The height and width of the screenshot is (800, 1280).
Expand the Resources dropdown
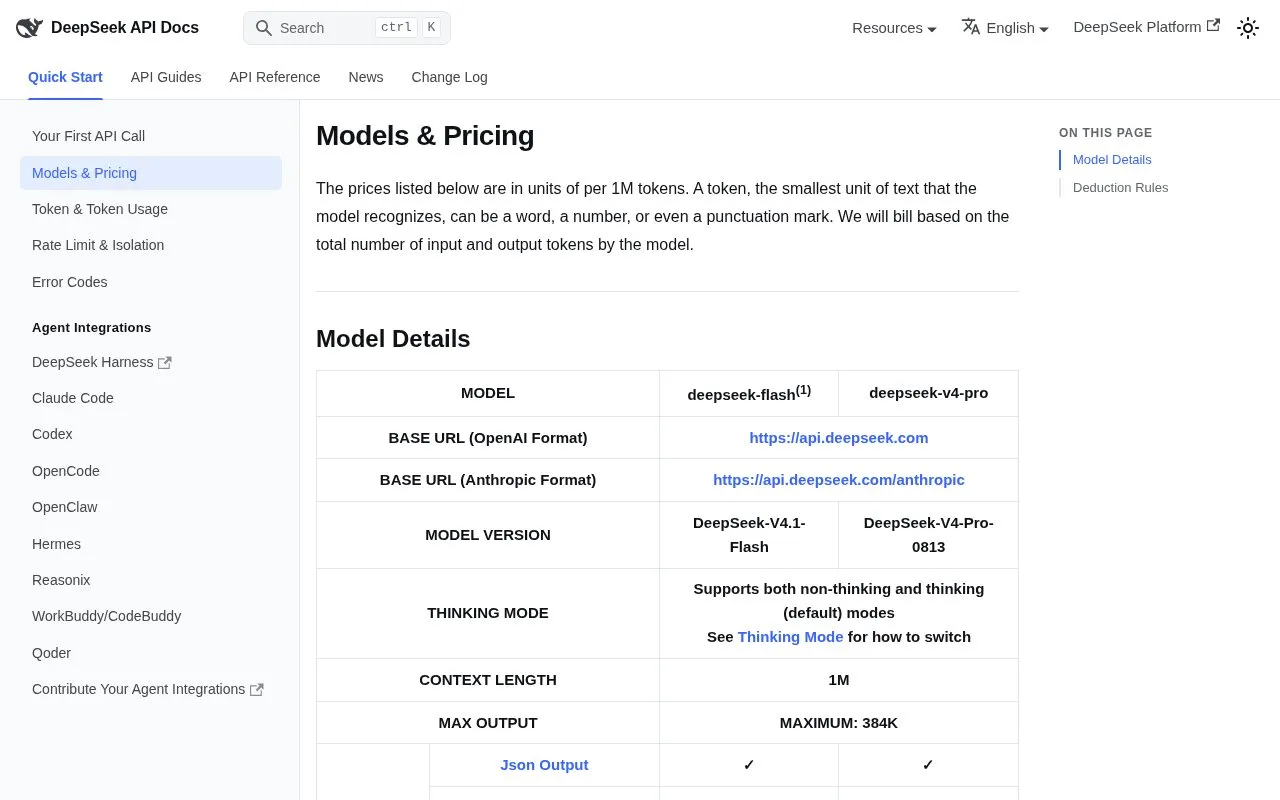pyautogui.click(x=894, y=28)
